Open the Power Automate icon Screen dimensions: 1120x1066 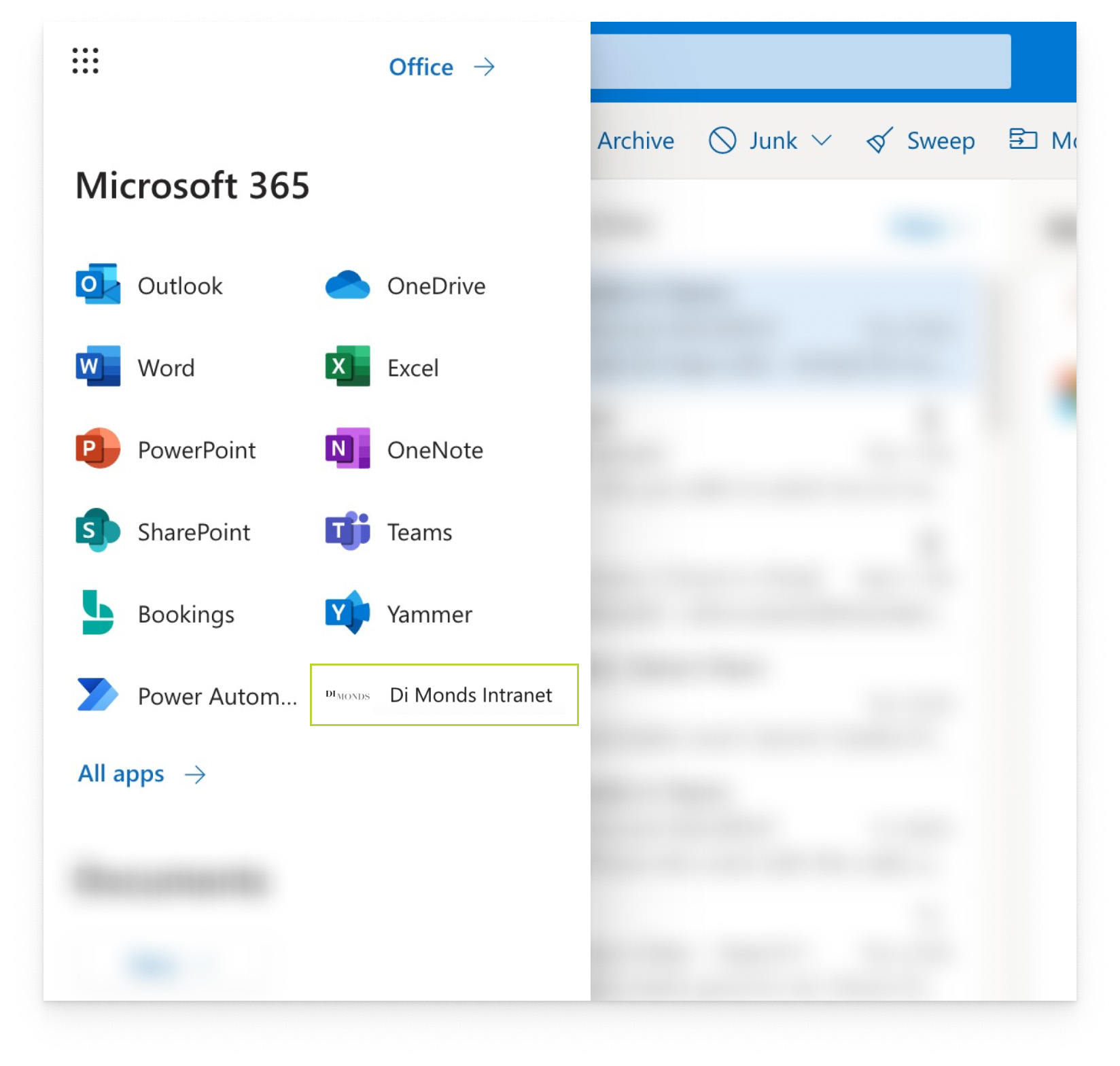click(98, 694)
